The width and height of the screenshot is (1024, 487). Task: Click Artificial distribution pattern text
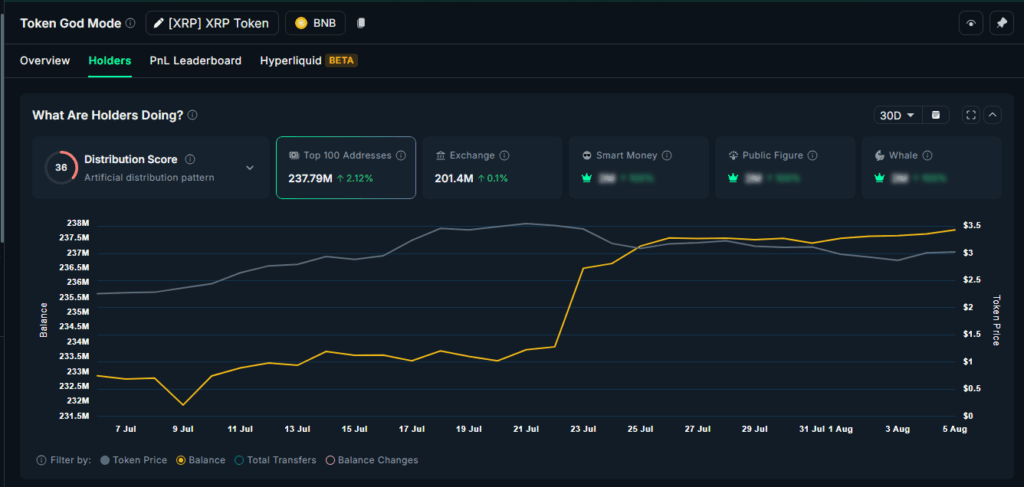tap(149, 178)
